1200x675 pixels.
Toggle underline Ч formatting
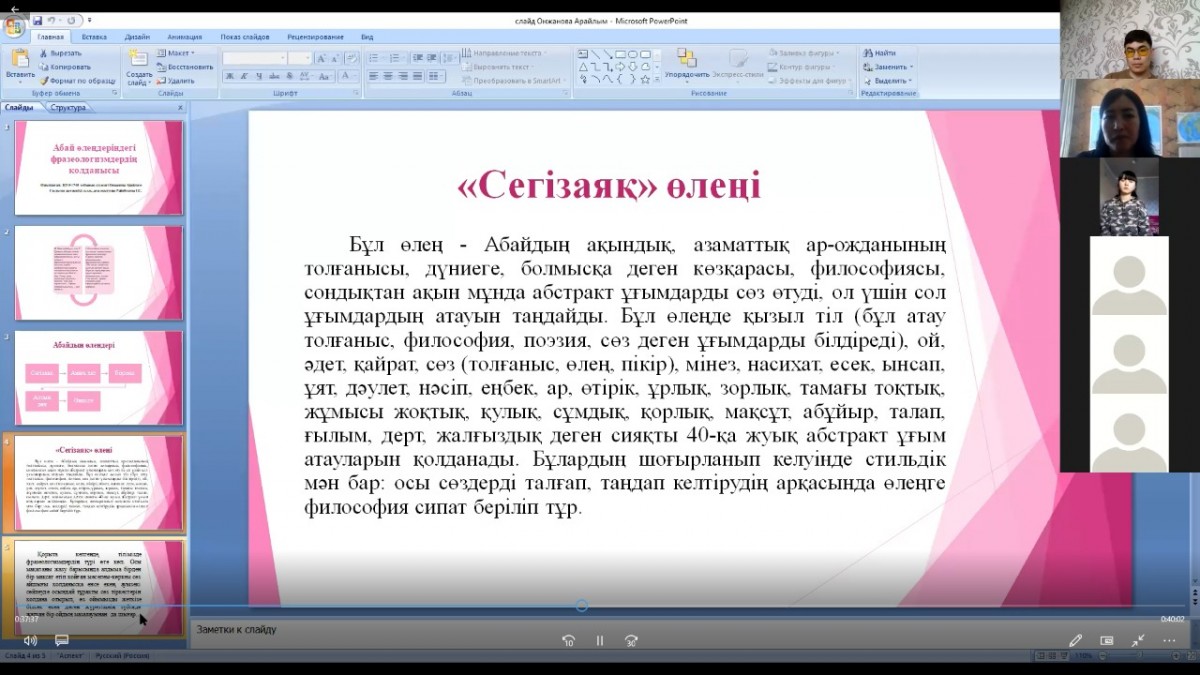(x=259, y=76)
